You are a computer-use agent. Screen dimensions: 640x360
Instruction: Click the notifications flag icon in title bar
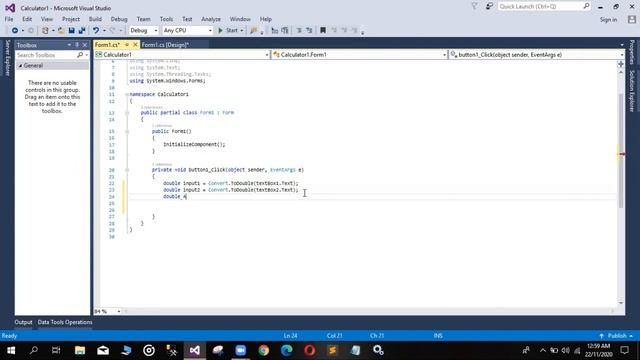pos(474,7)
